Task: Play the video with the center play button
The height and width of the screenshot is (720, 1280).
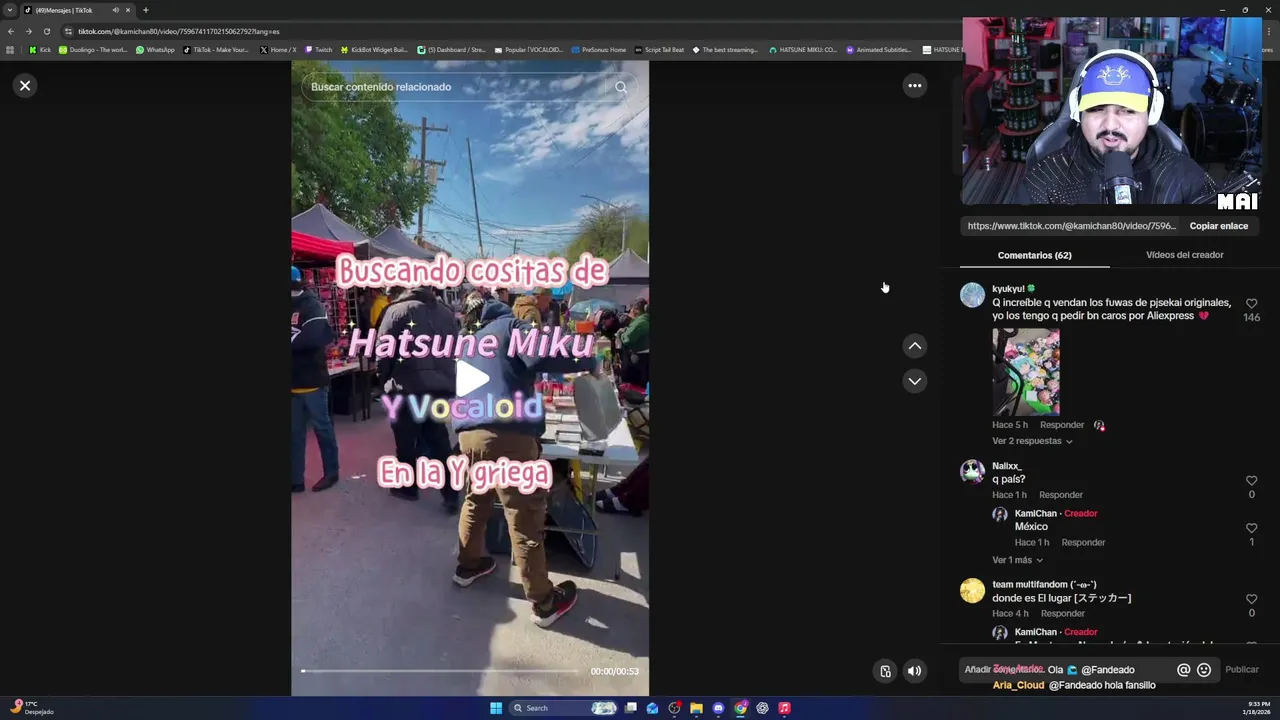Action: 471,379
